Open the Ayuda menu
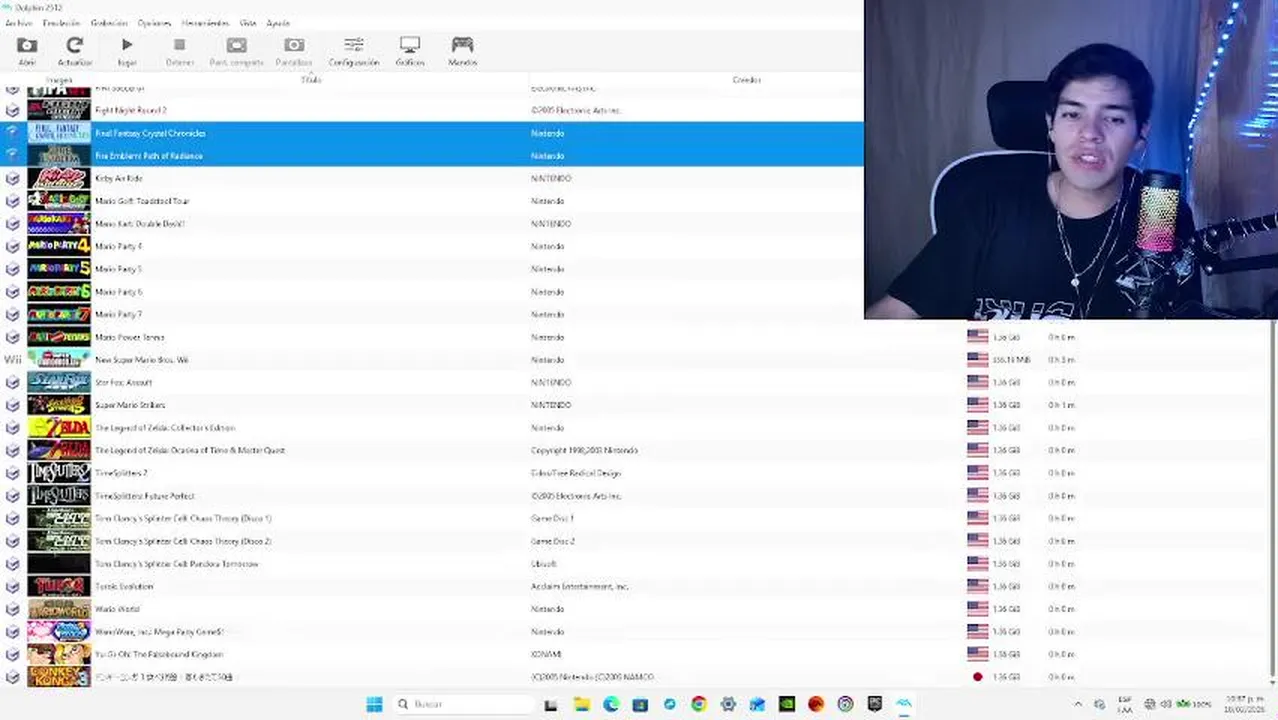 coord(278,23)
